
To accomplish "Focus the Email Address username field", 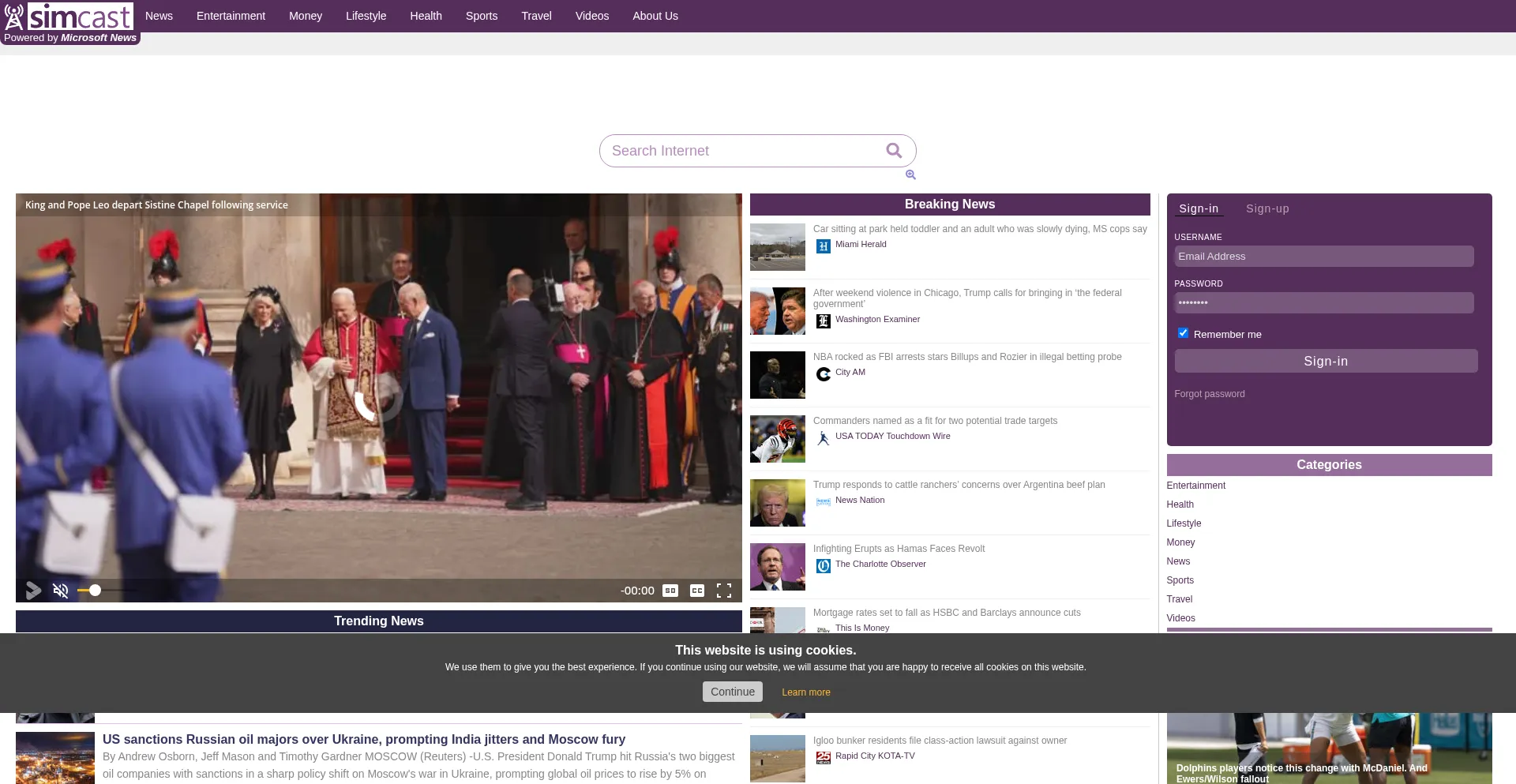I will pos(1323,257).
